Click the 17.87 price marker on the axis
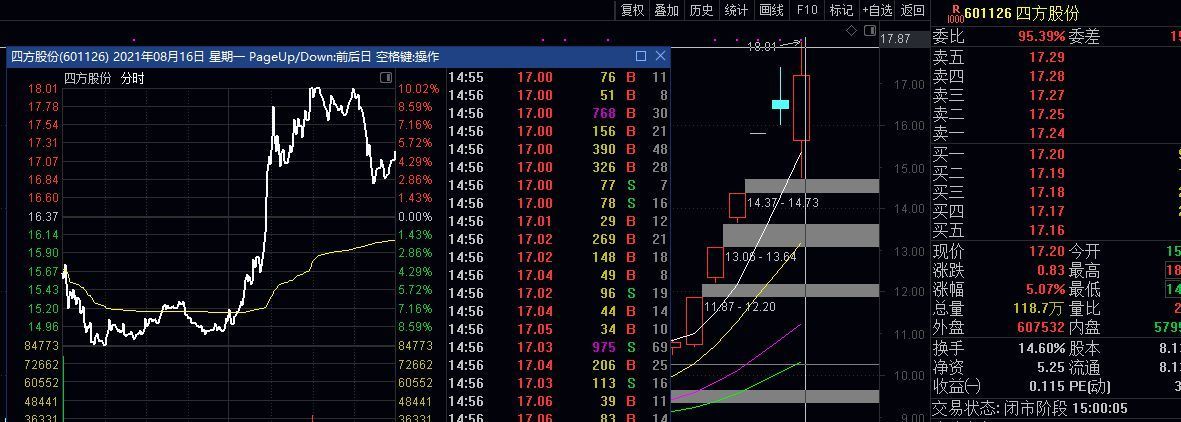The width and height of the screenshot is (1181, 422). [x=895, y=39]
